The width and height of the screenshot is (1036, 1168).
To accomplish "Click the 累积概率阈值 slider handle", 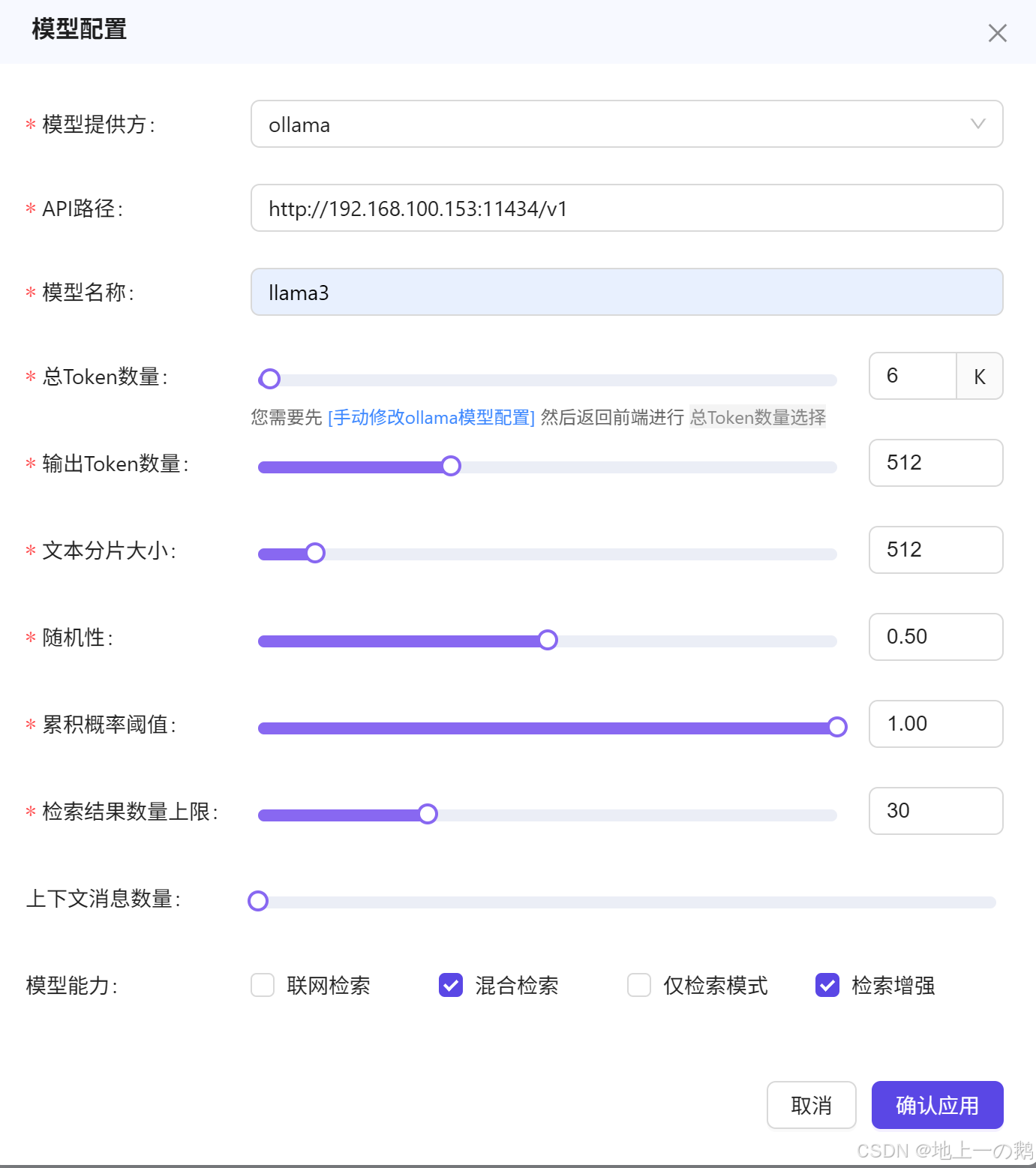I will tap(836, 726).
